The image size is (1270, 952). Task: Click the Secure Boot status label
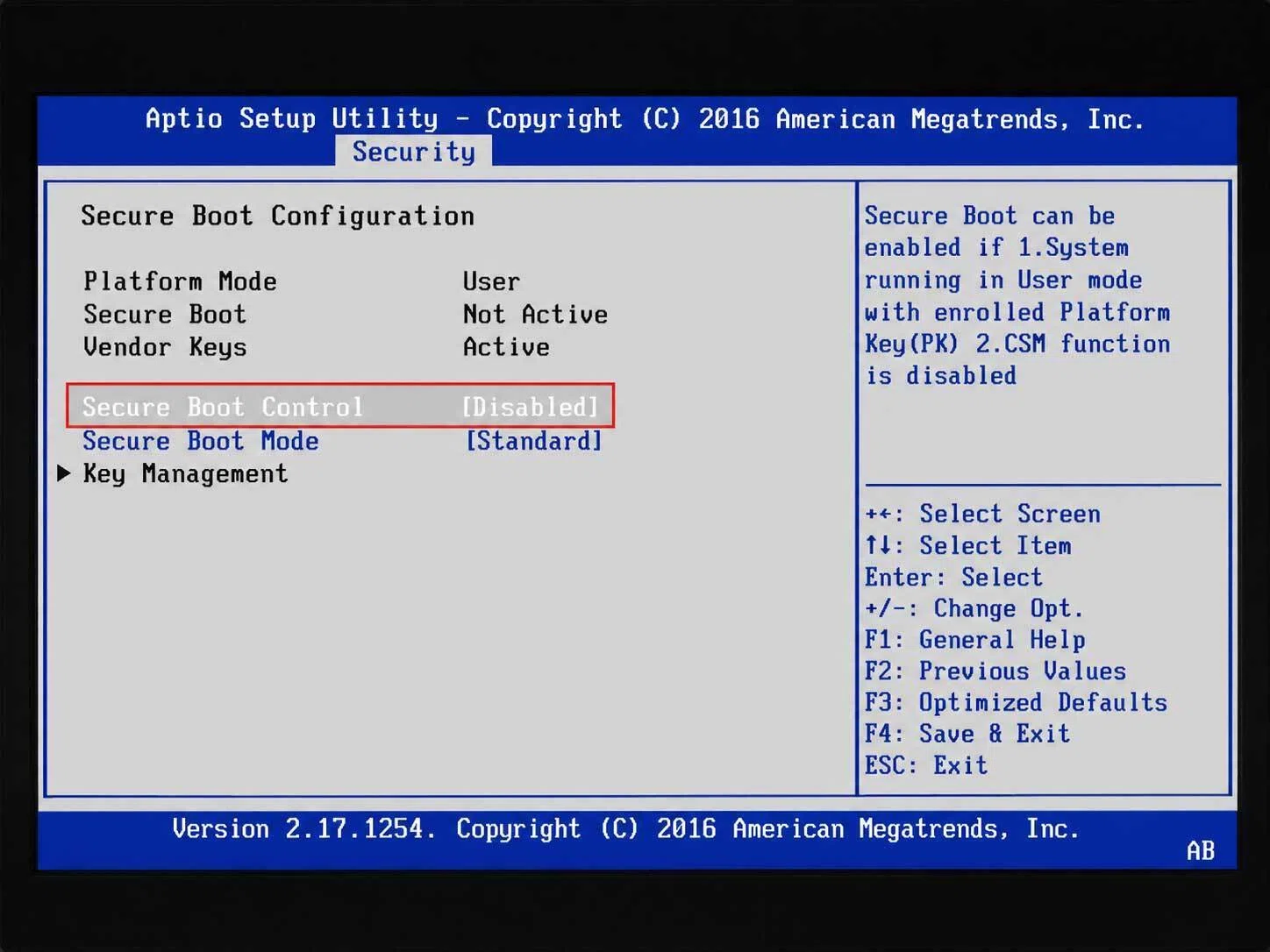pyautogui.click(x=165, y=314)
